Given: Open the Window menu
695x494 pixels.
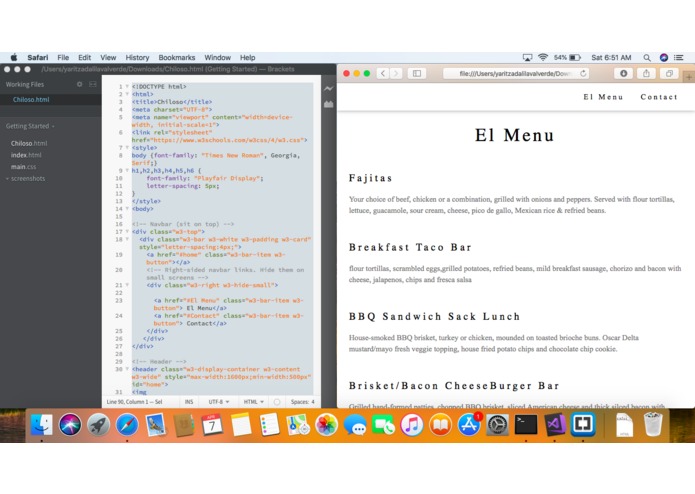Looking at the screenshot, I should point(217,58).
